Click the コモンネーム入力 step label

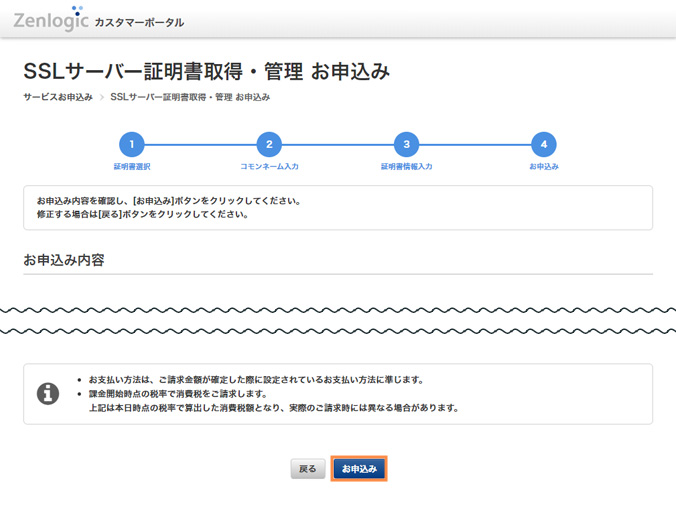(269, 166)
